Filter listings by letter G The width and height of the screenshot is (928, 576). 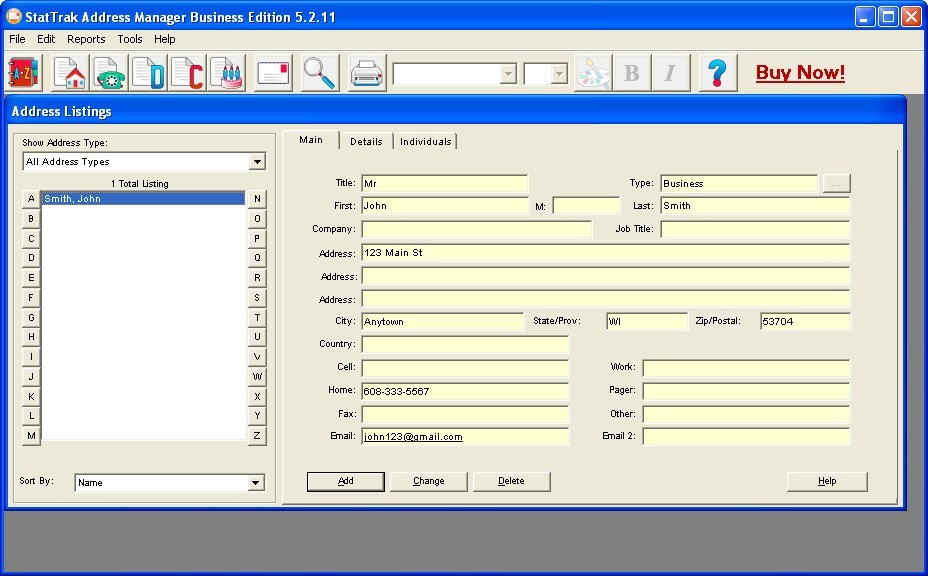(31, 317)
